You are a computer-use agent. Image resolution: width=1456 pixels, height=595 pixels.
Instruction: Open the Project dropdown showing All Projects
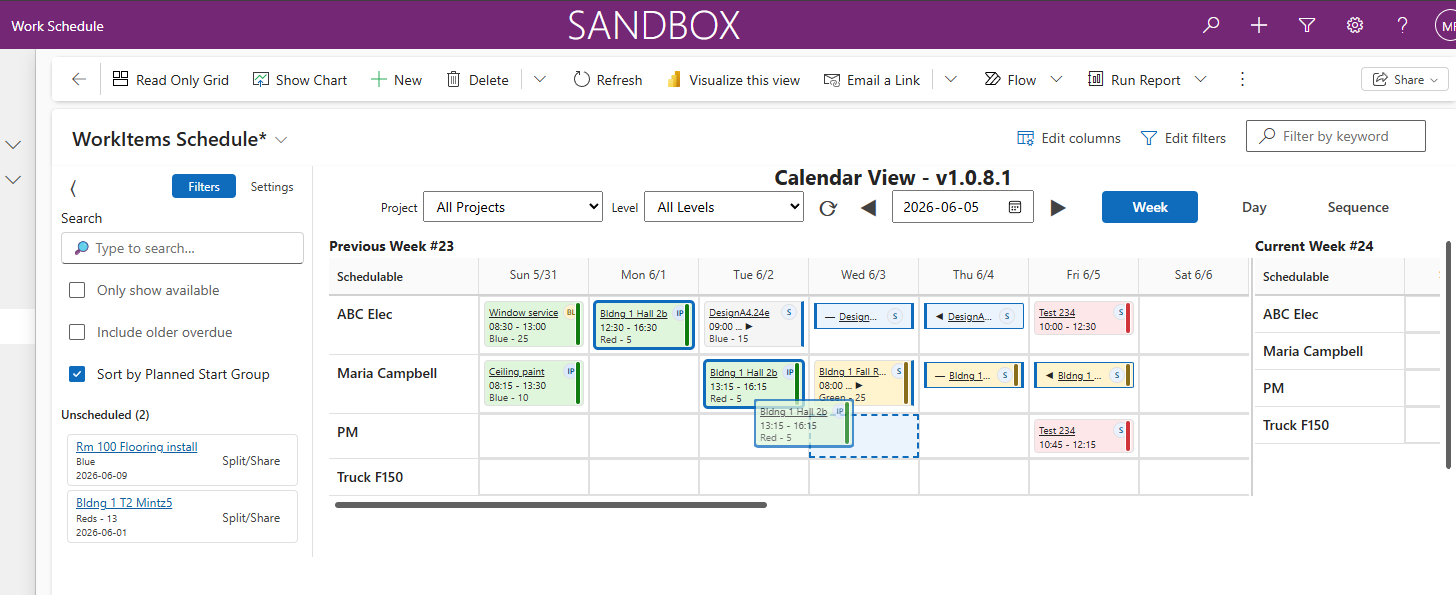coord(513,207)
